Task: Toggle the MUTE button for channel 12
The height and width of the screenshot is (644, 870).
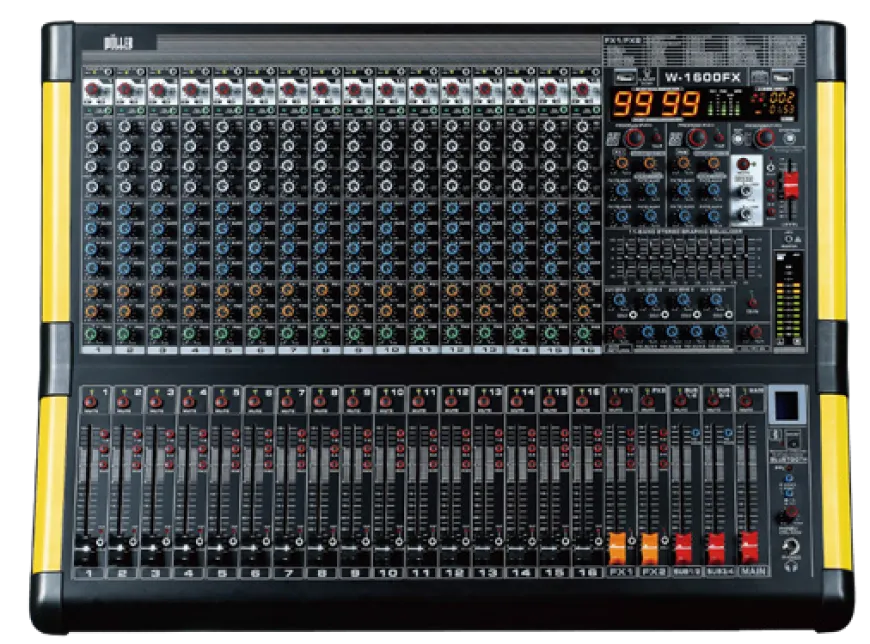Action: (451, 401)
